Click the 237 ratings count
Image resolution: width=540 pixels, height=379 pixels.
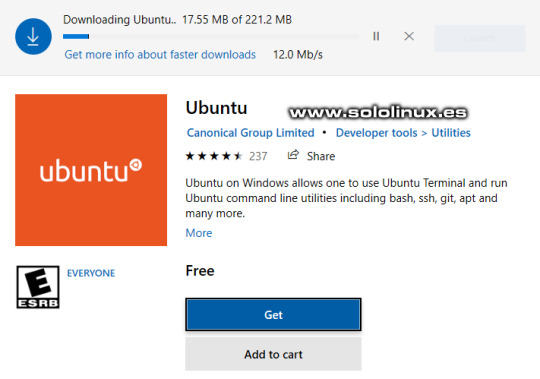pos(258,156)
